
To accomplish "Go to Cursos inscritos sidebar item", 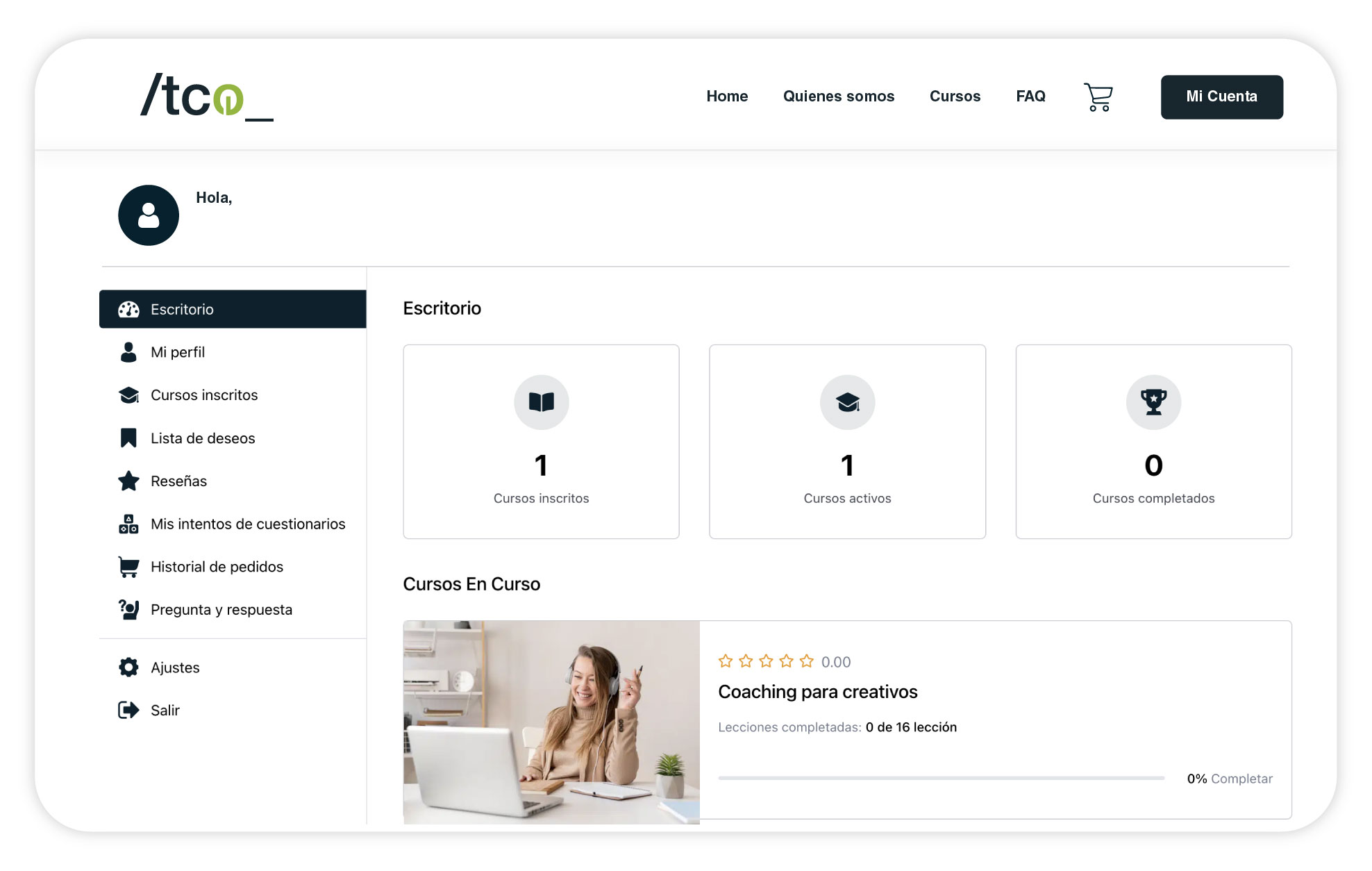I will pyautogui.click(x=204, y=395).
